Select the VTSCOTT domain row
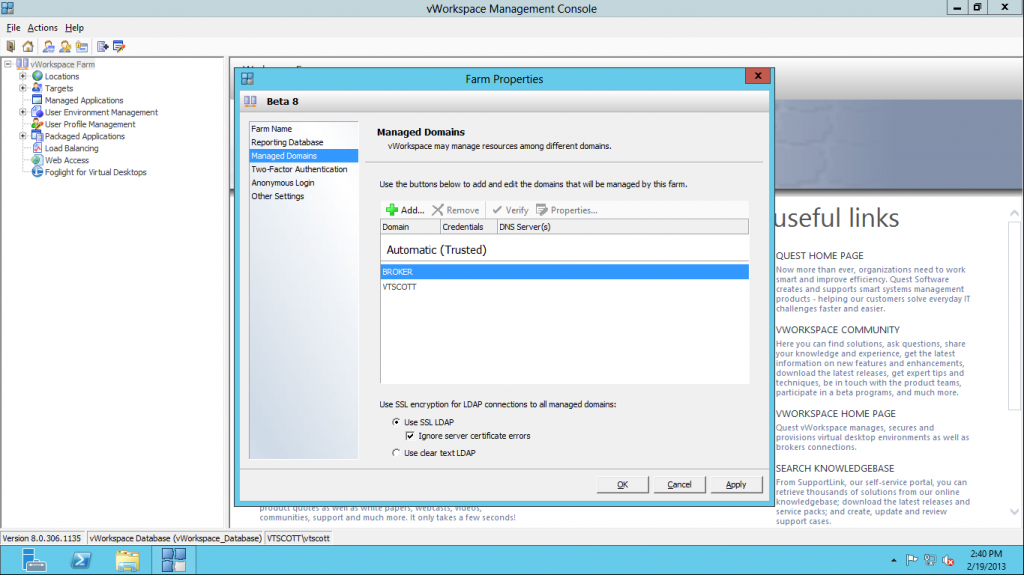This screenshot has width=1024, height=575. pos(564,287)
